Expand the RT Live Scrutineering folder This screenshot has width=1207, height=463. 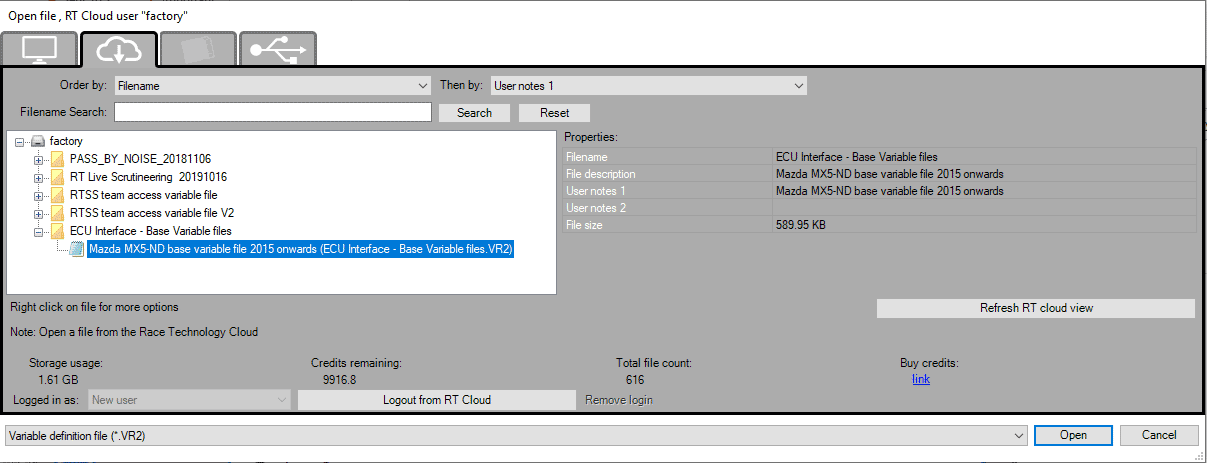[39, 177]
